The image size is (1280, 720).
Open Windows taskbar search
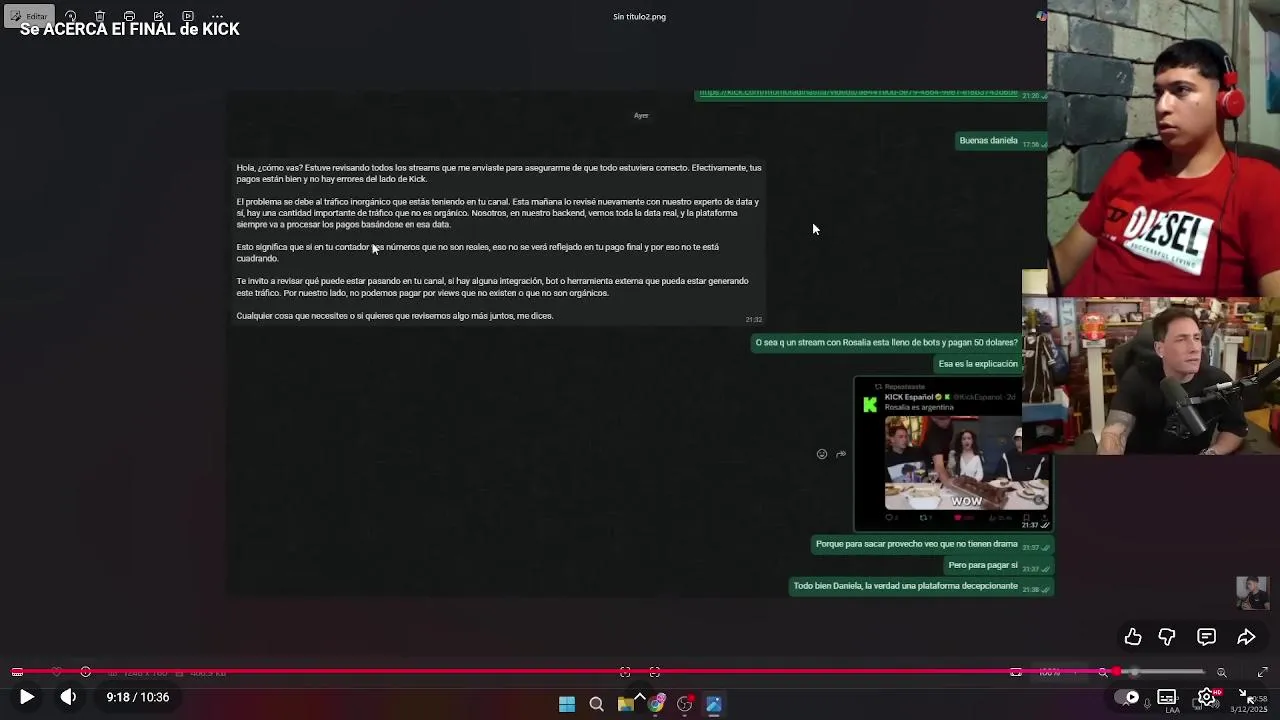[x=596, y=704]
